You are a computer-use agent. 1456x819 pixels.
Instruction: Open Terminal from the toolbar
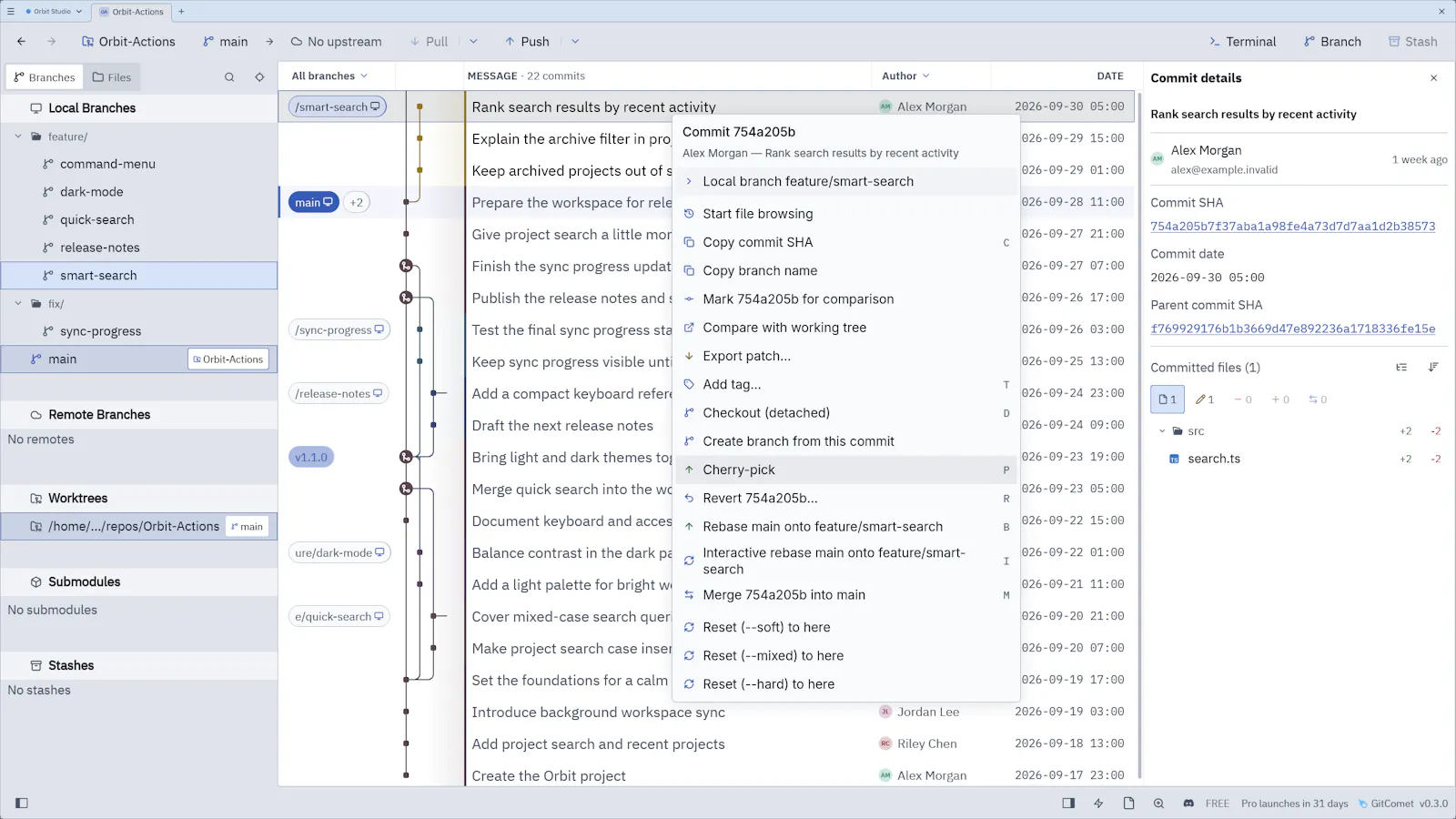point(1242,42)
